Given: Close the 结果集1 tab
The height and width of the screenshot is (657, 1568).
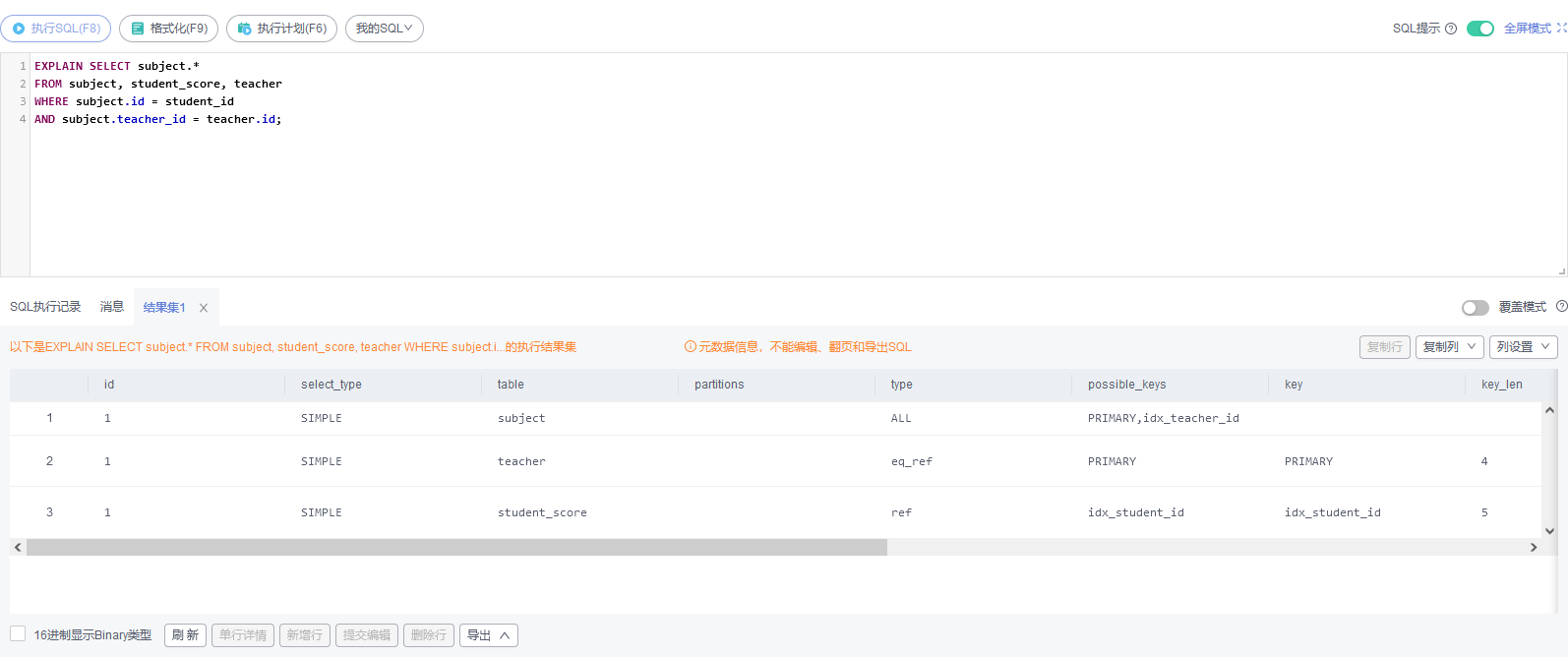Looking at the screenshot, I should click(x=204, y=308).
